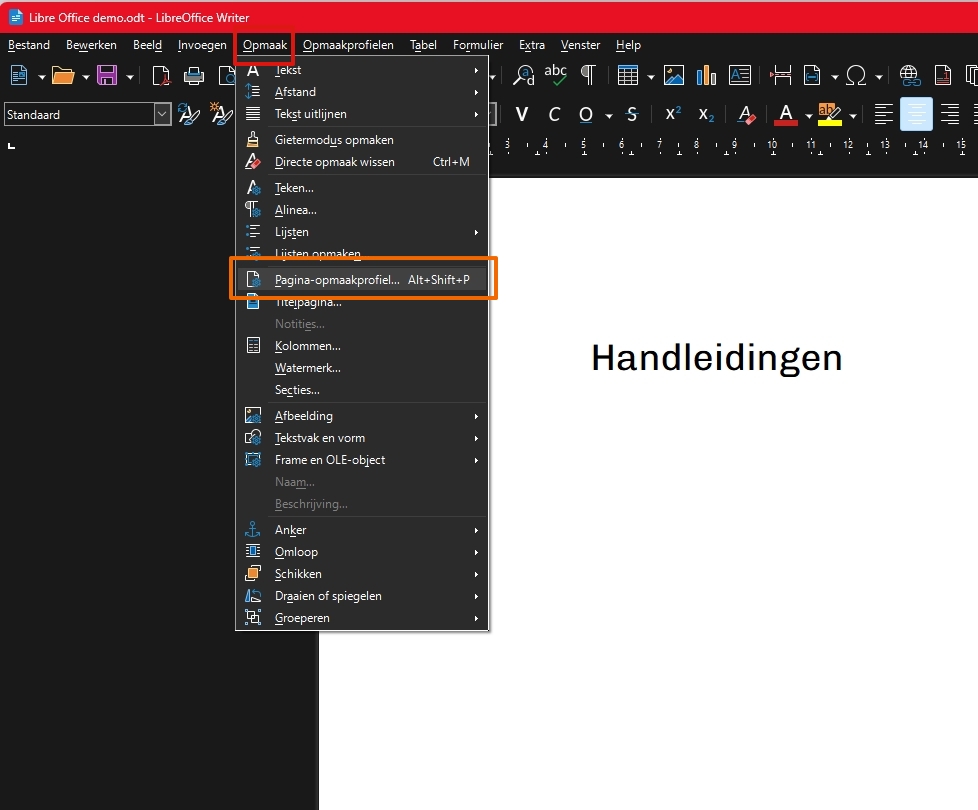Open the Tabel menu

coord(423,45)
